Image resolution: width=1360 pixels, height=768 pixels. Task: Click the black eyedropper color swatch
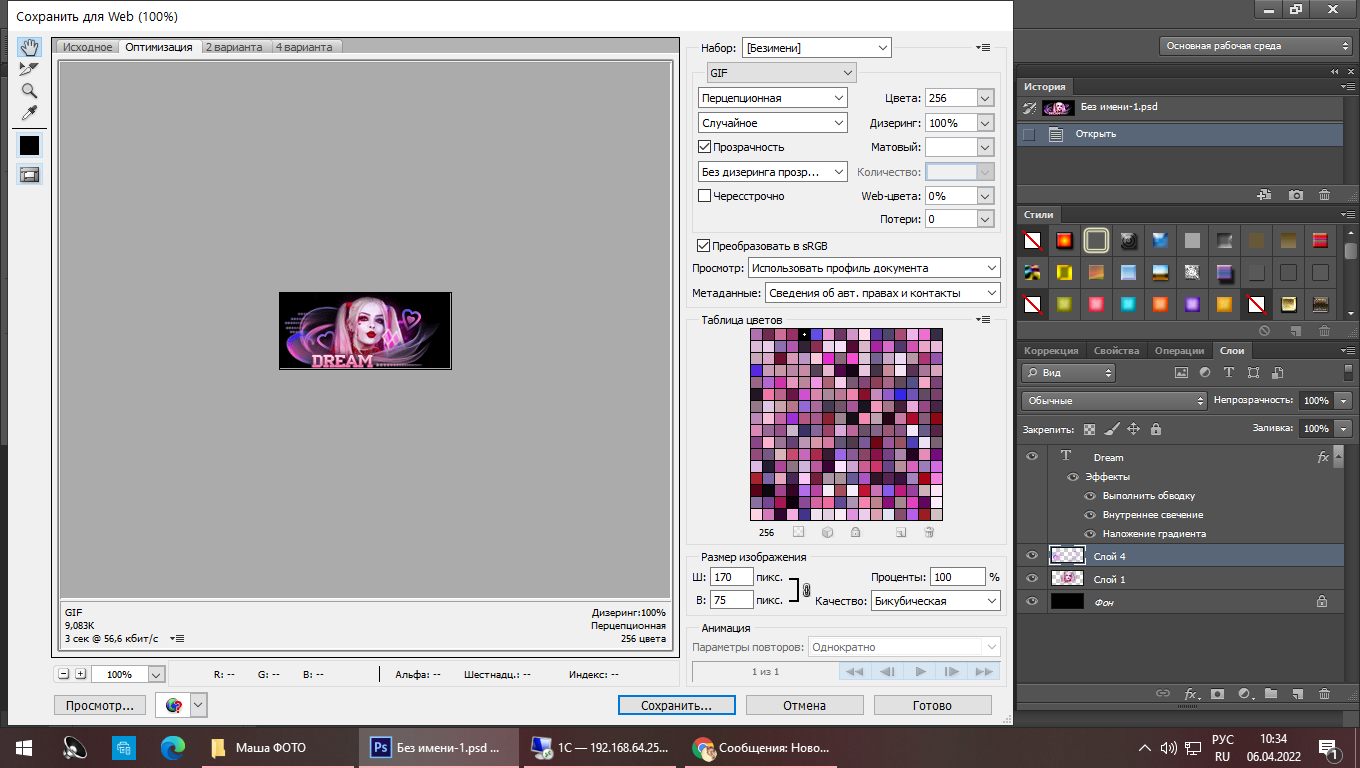tap(29, 145)
